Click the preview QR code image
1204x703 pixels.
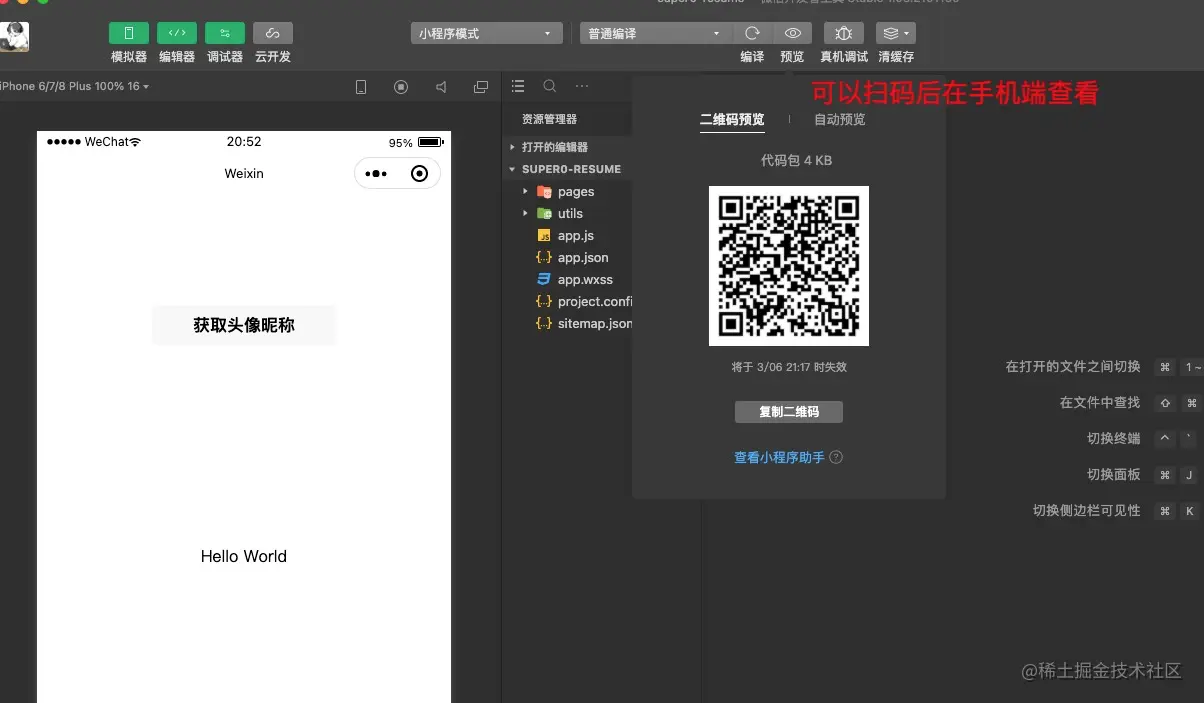click(x=789, y=266)
